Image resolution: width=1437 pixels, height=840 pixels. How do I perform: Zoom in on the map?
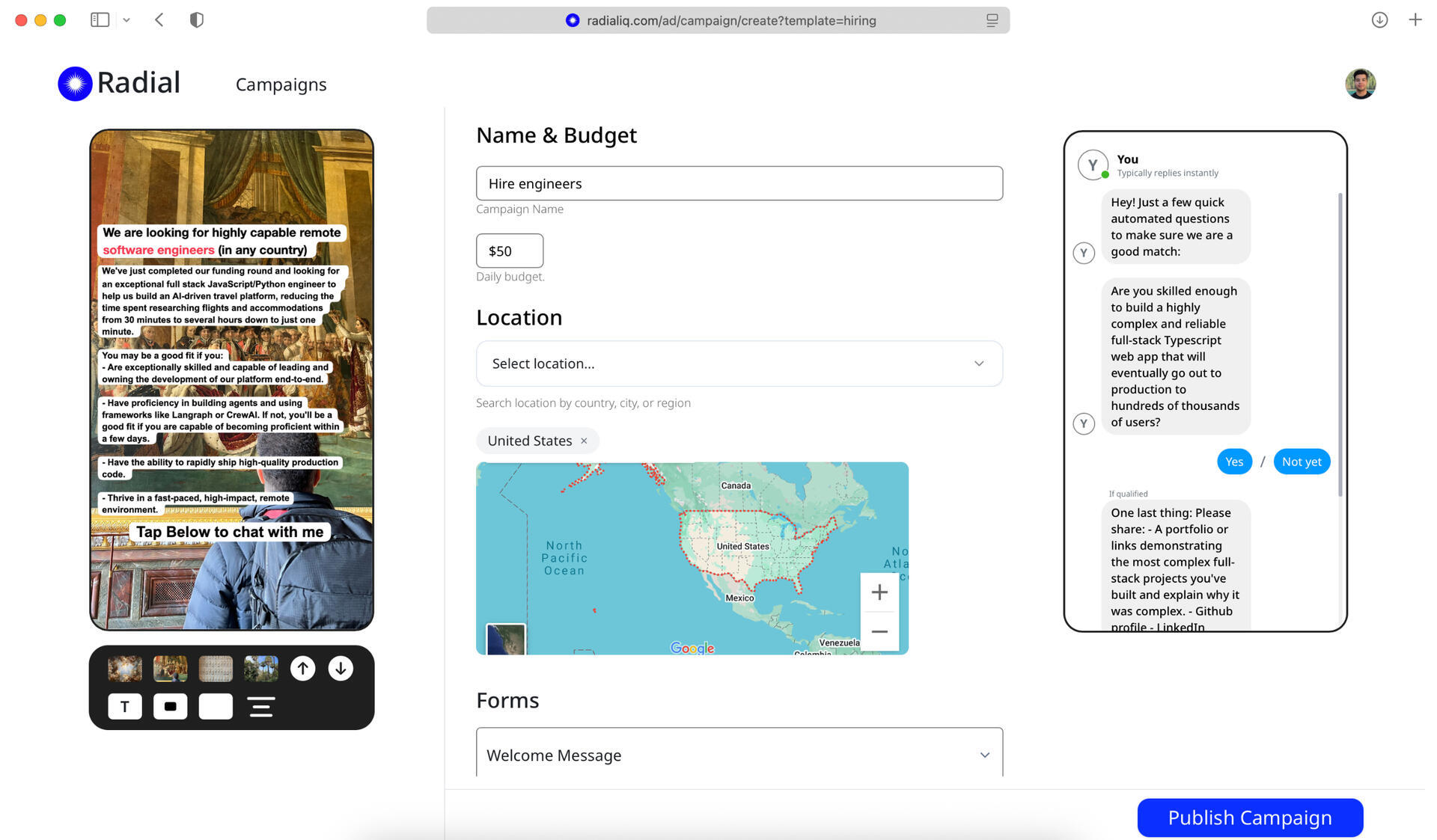click(x=879, y=592)
